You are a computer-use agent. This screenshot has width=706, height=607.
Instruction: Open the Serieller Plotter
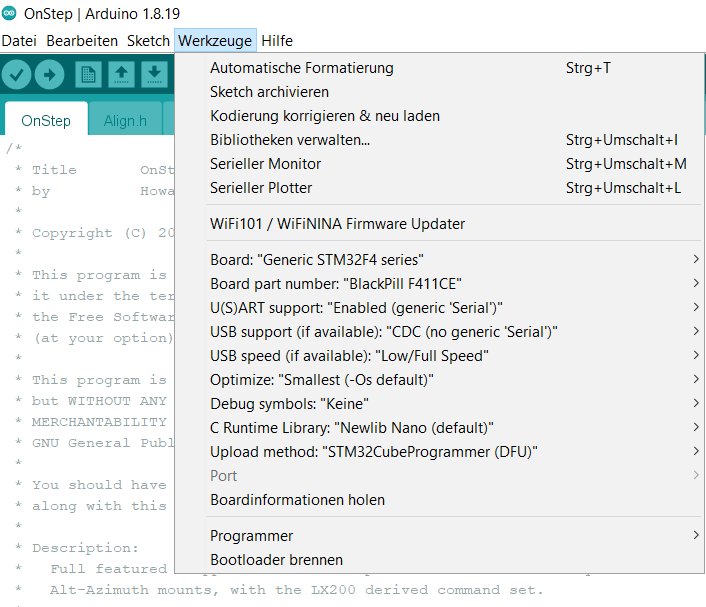(x=439, y=188)
